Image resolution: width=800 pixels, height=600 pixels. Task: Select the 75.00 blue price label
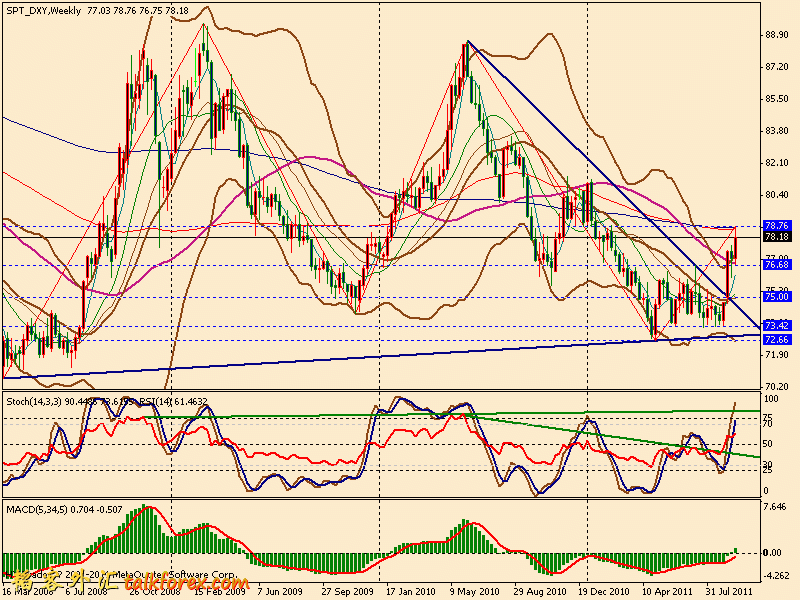click(x=777, y=297)
